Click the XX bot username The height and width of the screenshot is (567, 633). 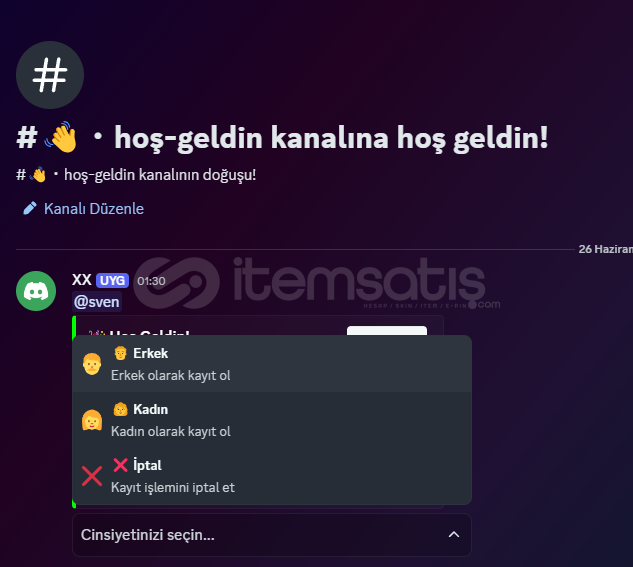[82, 280]
